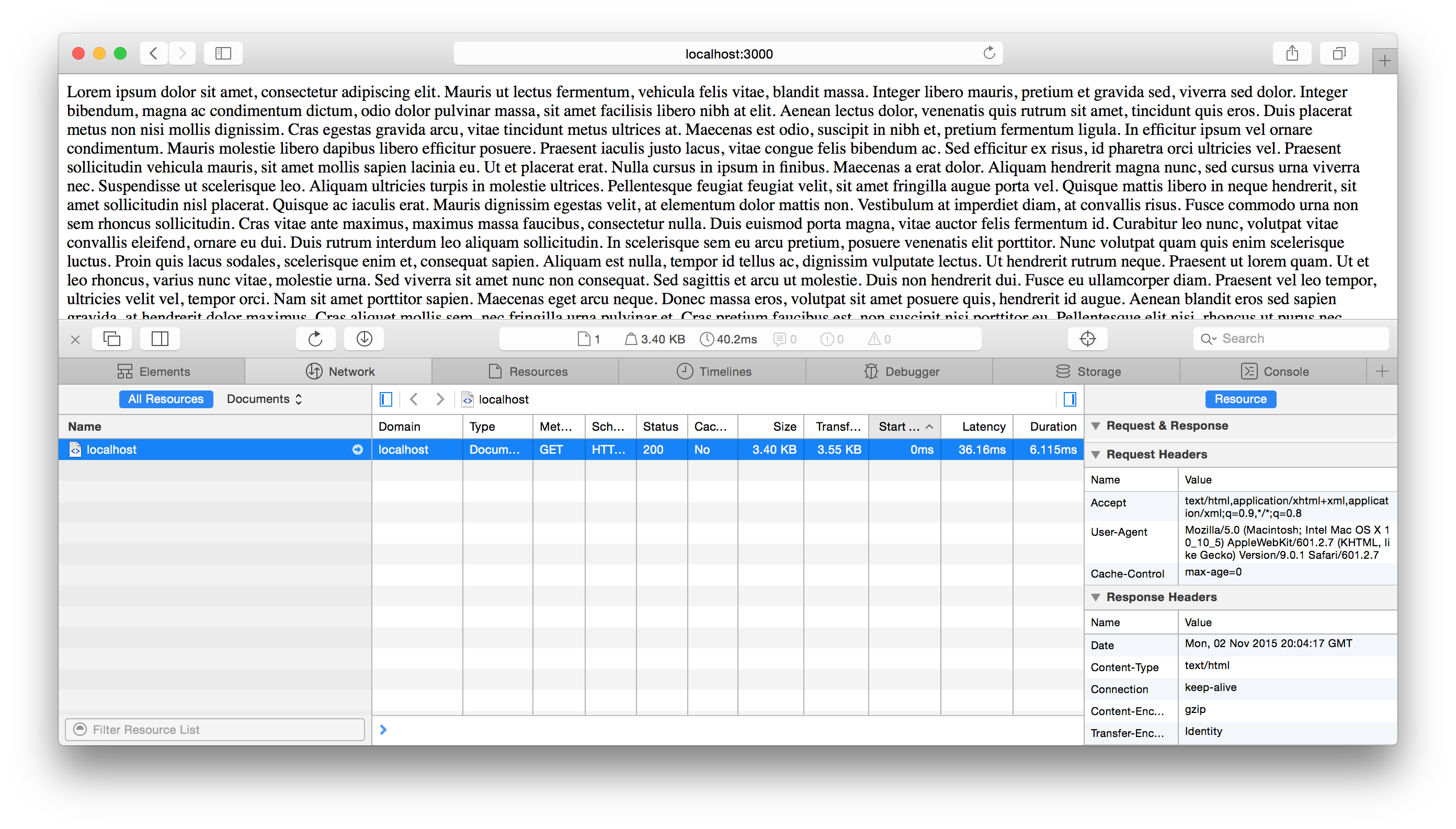
Task: Click the 36.16ms latency cell
Action: 977,450
